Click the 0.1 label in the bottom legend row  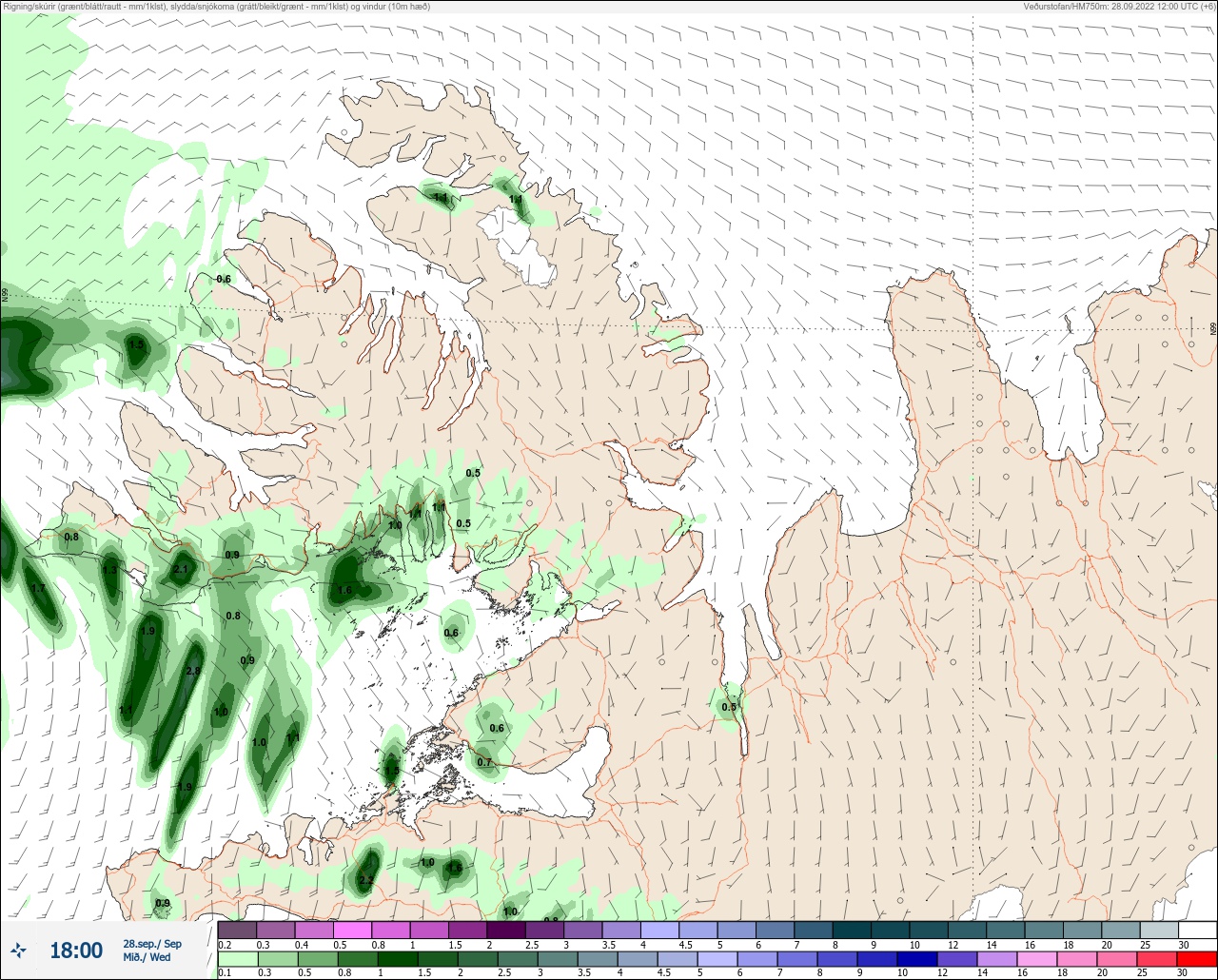coord(225,973)
